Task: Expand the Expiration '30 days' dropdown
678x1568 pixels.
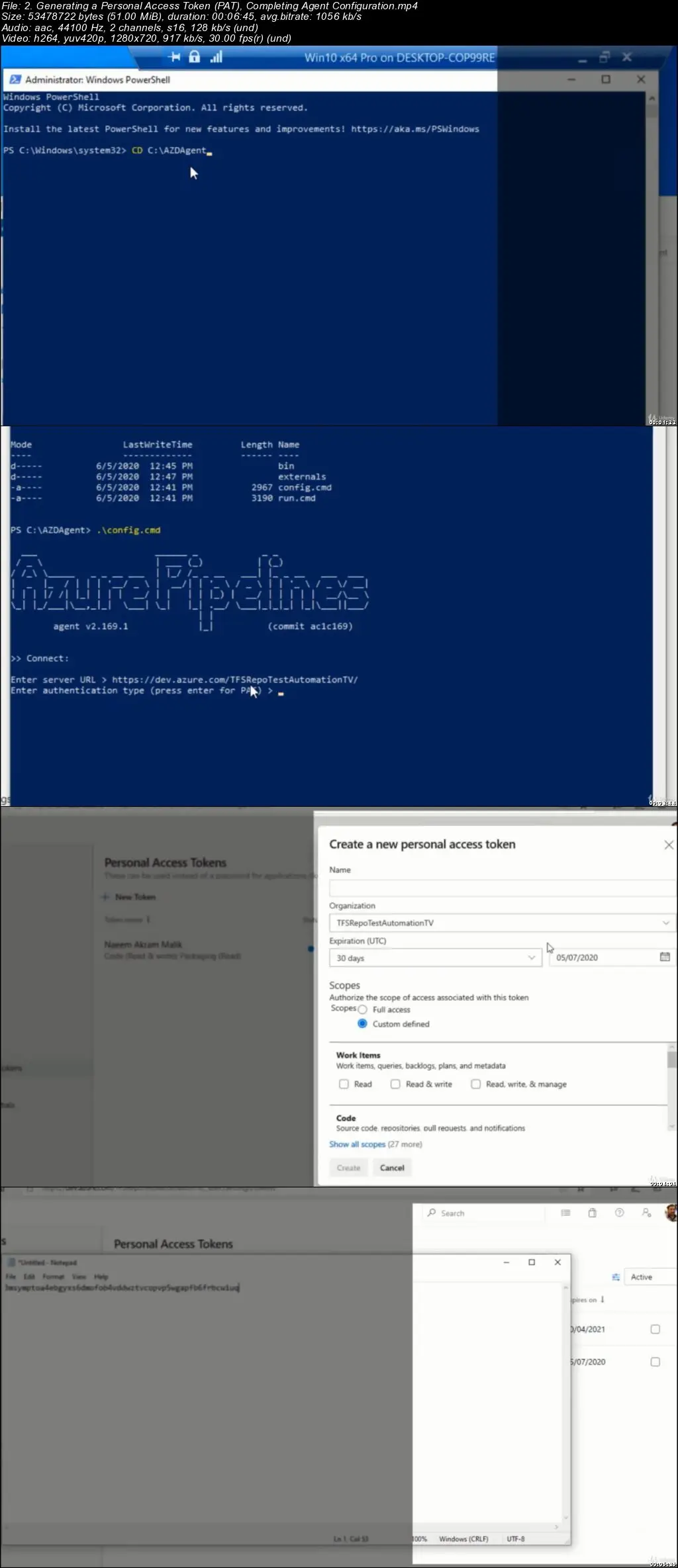Action: pos(435,958)
